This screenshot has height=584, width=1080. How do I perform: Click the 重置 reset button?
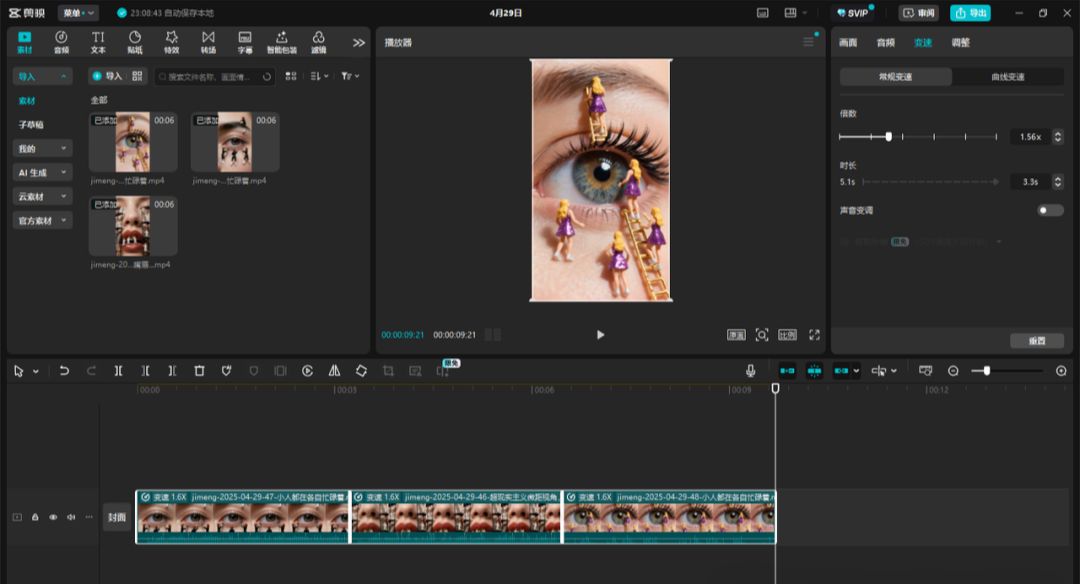tap(1037, 341)
